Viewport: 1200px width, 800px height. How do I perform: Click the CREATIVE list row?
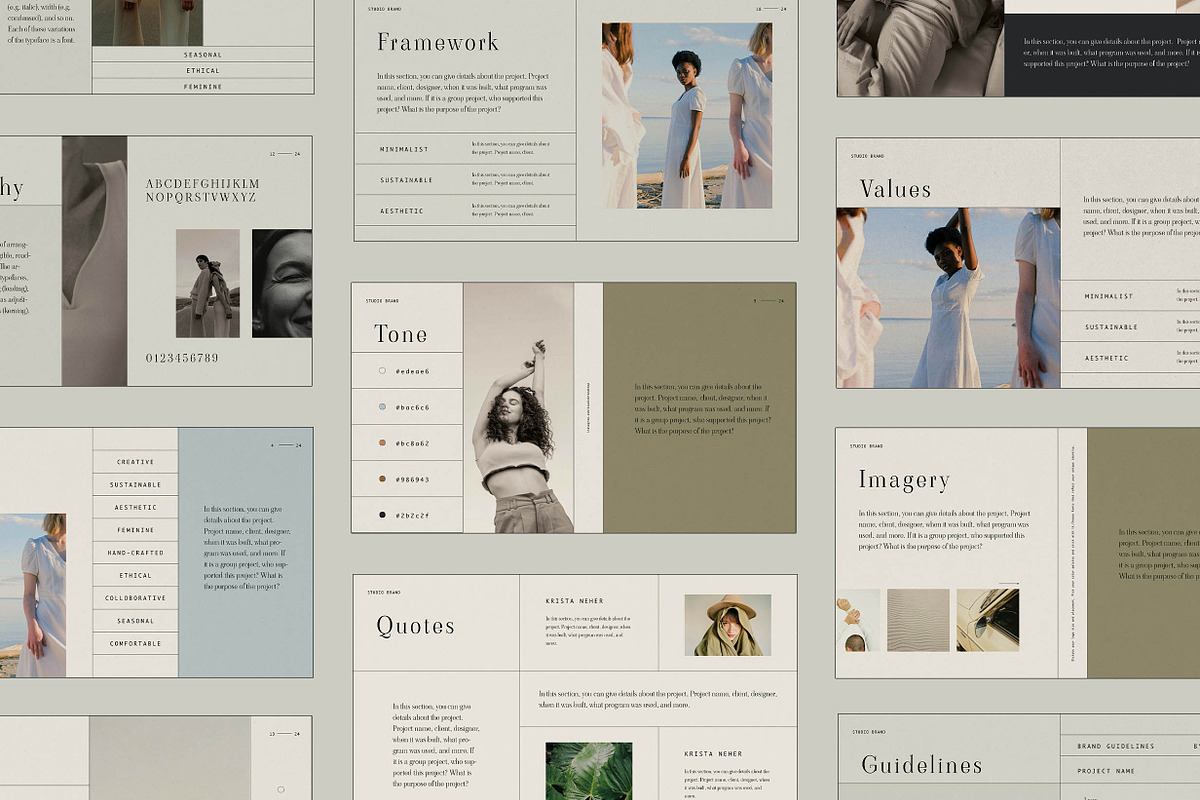click(x=136, y=462)
